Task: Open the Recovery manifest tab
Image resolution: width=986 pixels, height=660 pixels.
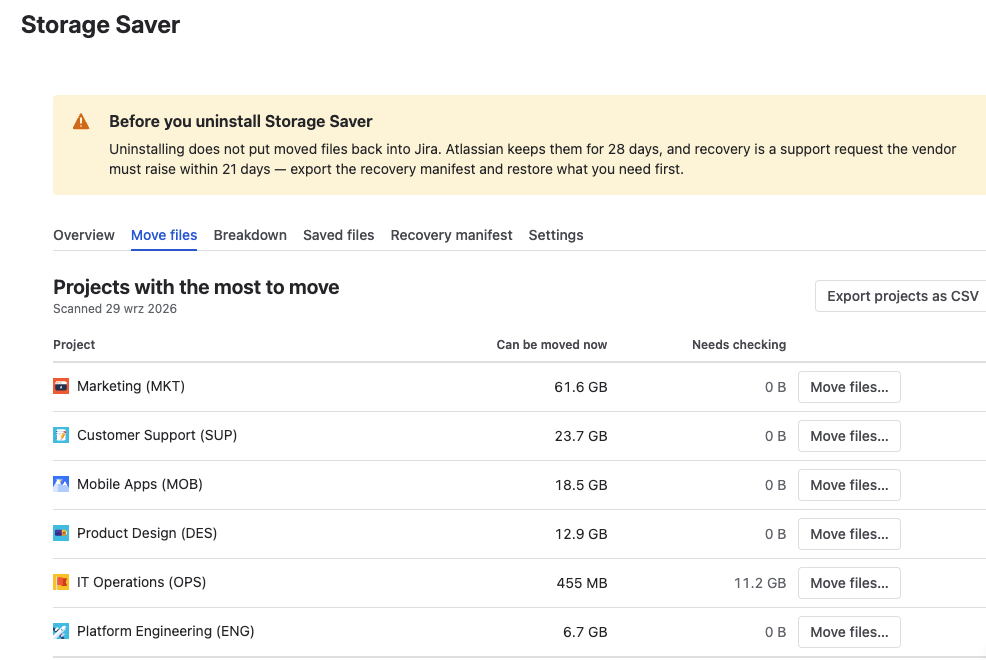Action: coord(451,235)
